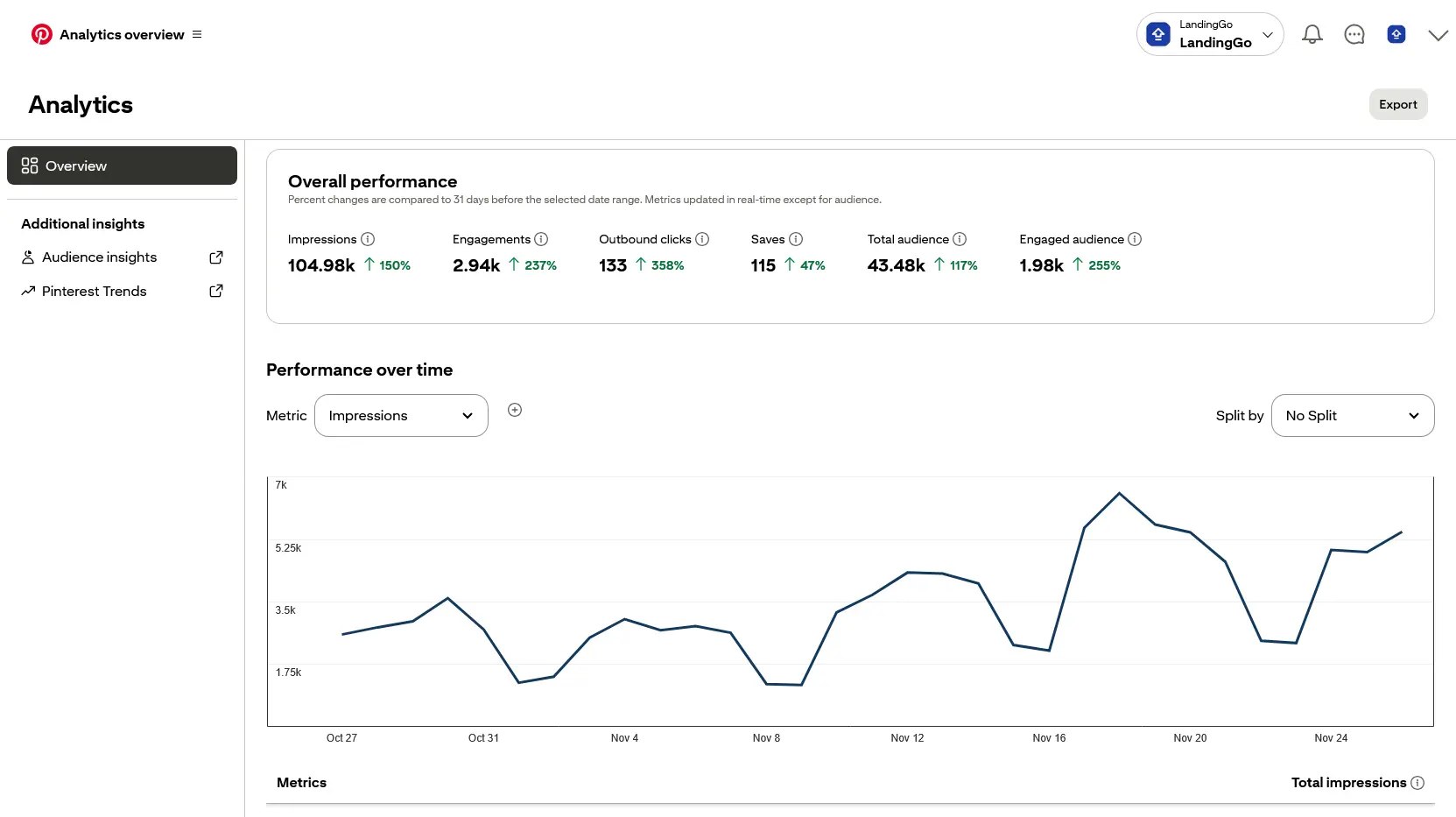This screenshot has width=1456, height=817.
Task: Click the Audience insights person icon
Action: point(28,257)
